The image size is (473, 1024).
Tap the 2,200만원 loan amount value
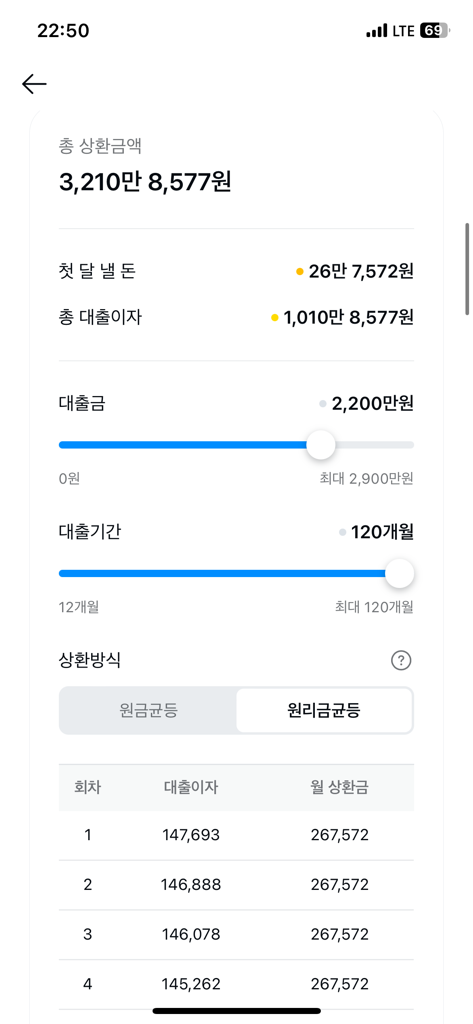point(372,404)
